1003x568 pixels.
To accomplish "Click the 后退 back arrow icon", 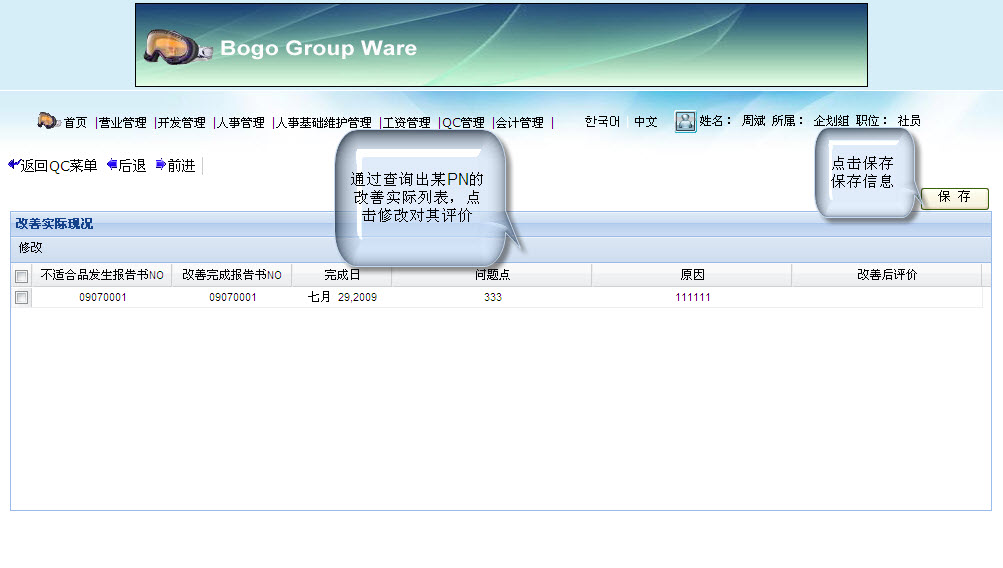I will pos(111,165).
